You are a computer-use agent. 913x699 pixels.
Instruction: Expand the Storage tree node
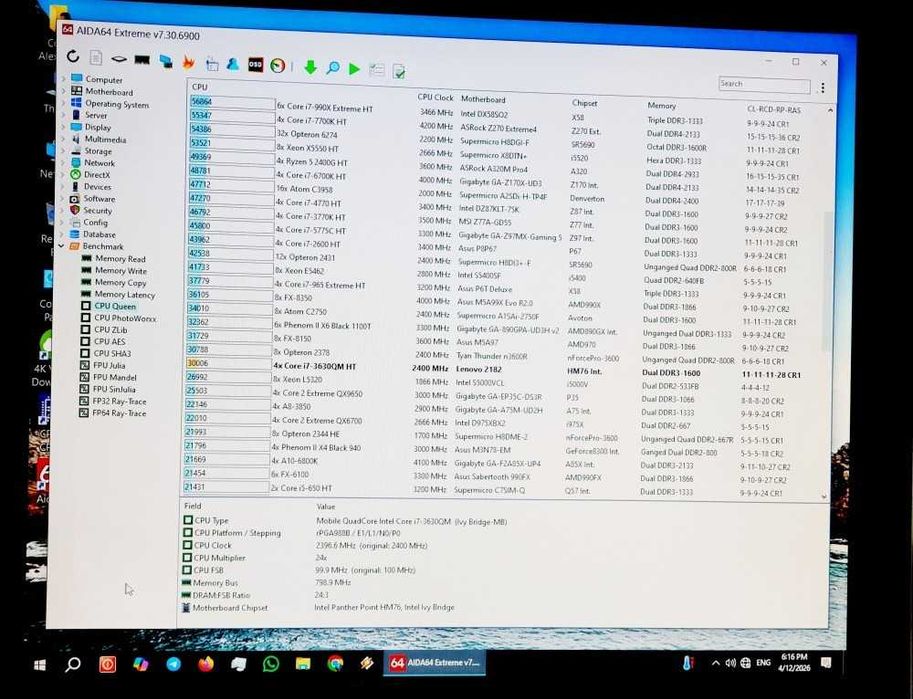pos(63,150)
